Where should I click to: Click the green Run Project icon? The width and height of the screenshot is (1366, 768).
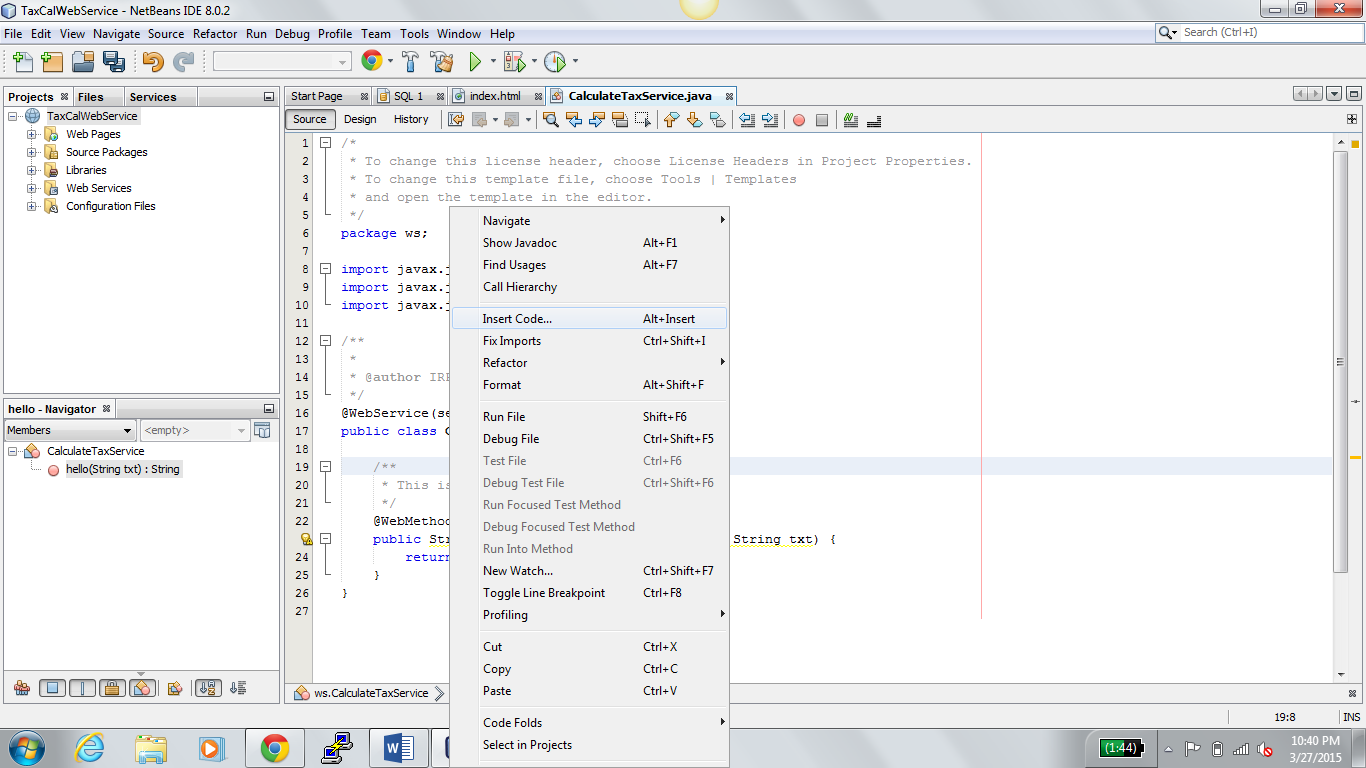tap(476, 62)
